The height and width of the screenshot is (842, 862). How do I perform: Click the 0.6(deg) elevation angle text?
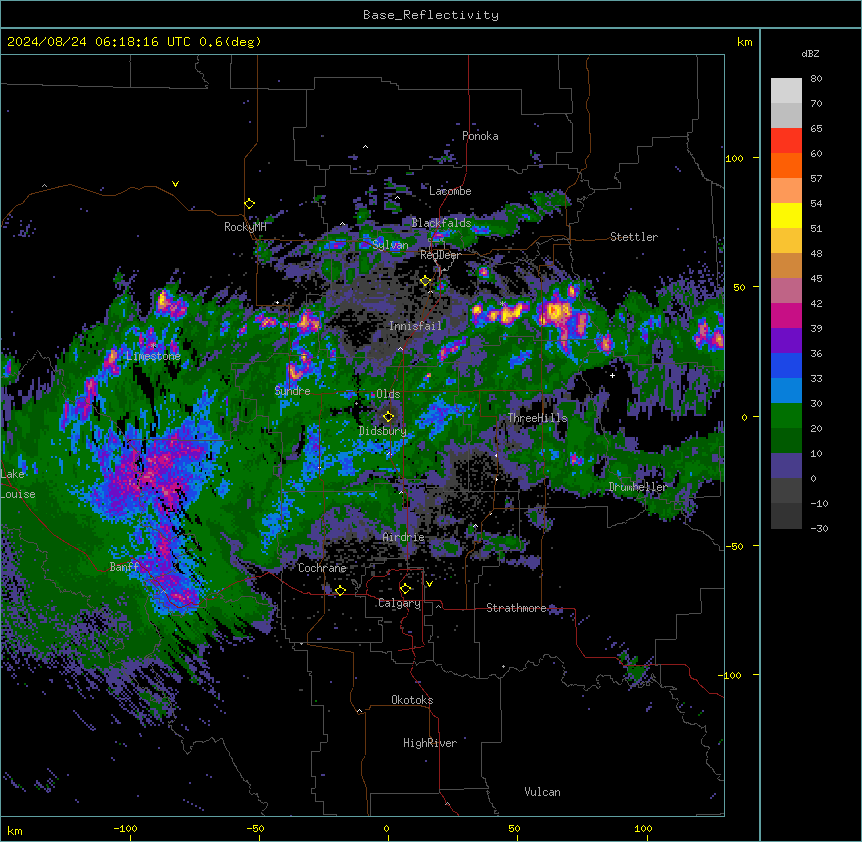(230, 42)
